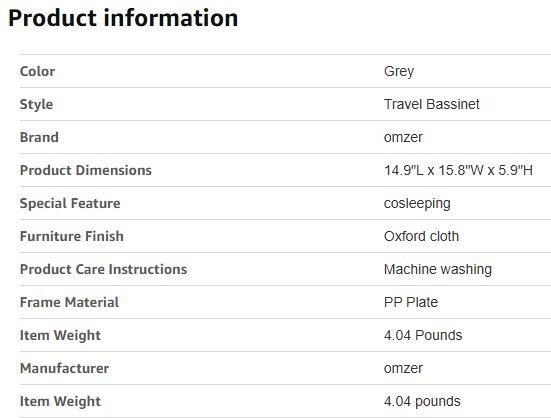Click the PP Plate value
This screenshot has height=418, width=551.
(411, 302)
